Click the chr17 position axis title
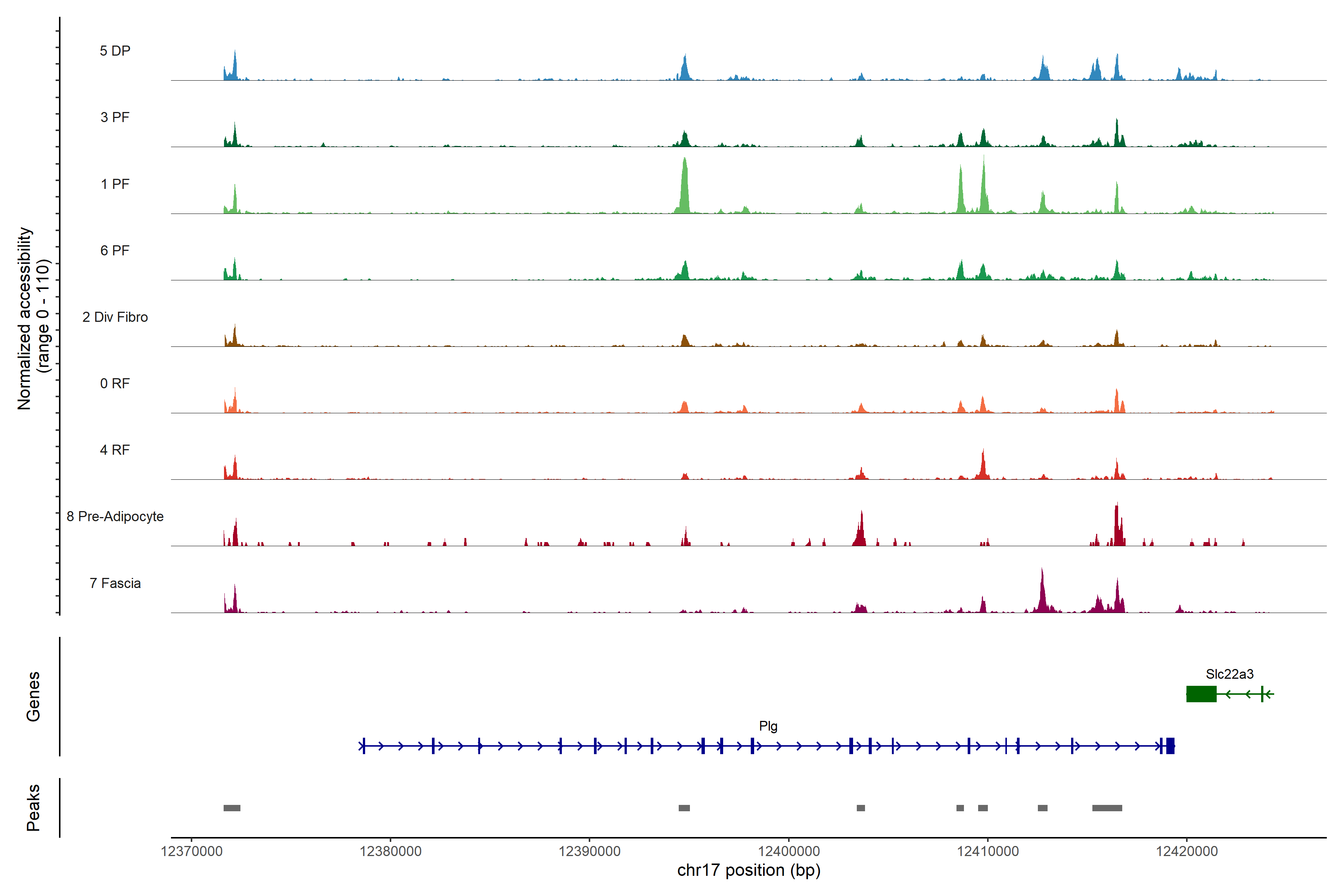 coord(749,870)
